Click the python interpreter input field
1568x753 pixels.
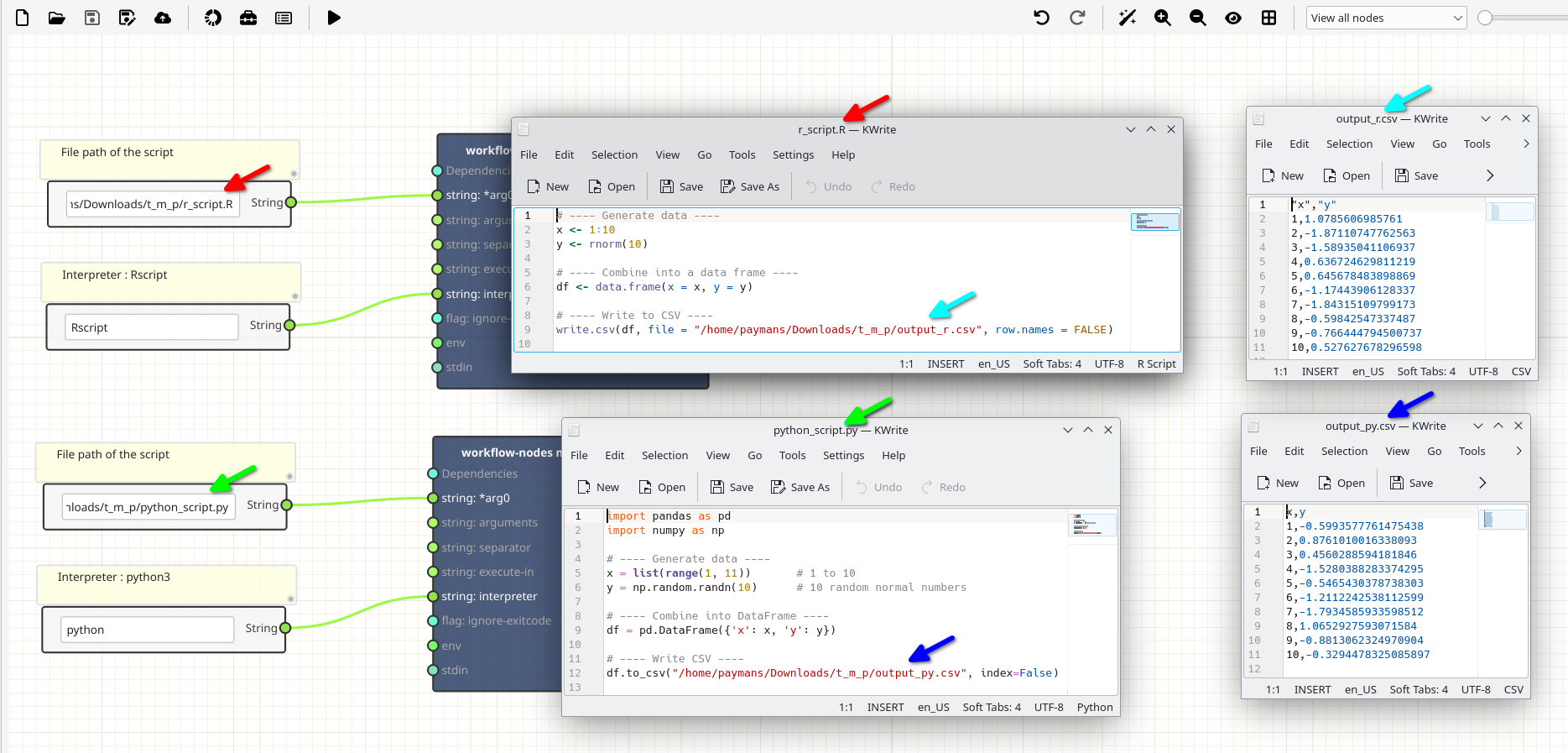click(x=148, y=630)
